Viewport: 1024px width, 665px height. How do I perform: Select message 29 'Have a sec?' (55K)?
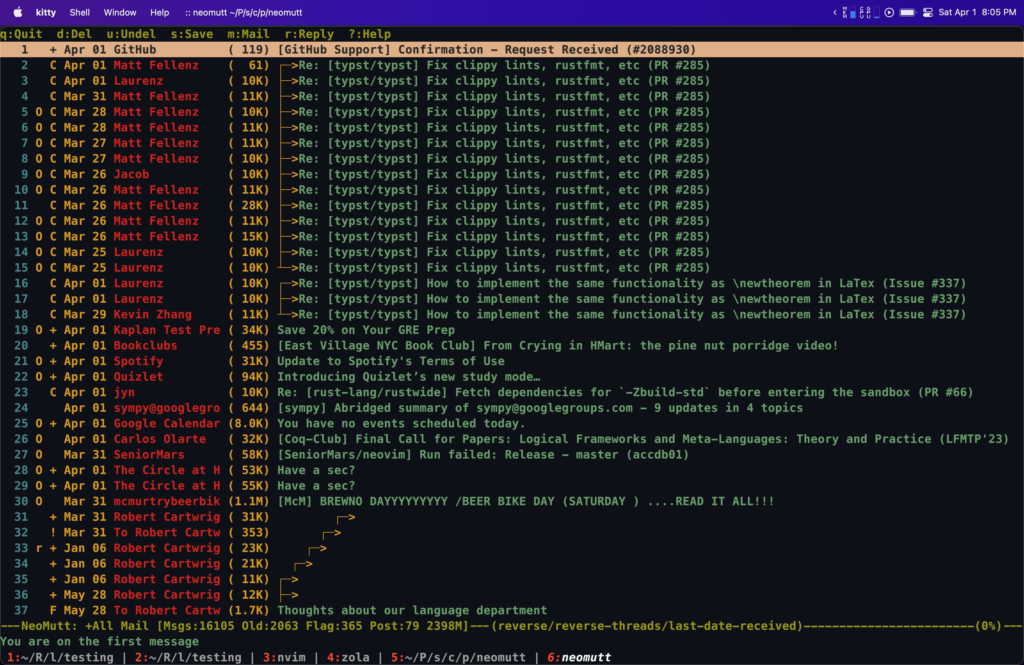click(512, 486)
